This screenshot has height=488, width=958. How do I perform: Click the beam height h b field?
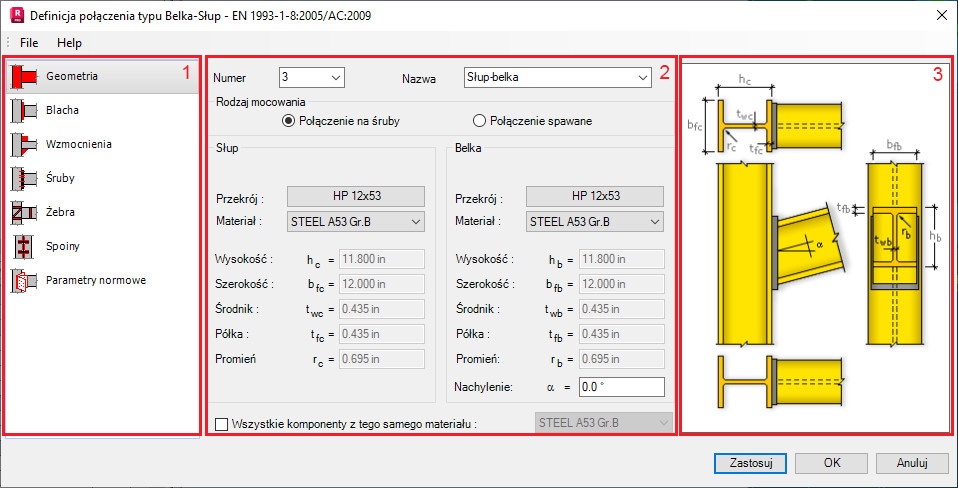pos(621,259)
